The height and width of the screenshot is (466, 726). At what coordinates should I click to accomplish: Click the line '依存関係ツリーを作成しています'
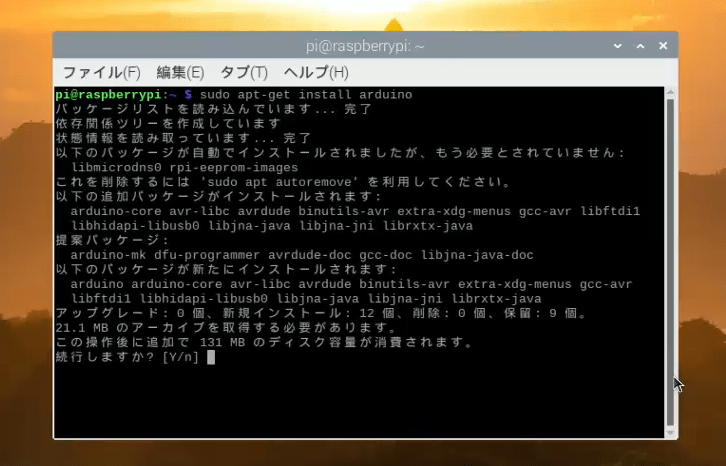click(168, 124)
